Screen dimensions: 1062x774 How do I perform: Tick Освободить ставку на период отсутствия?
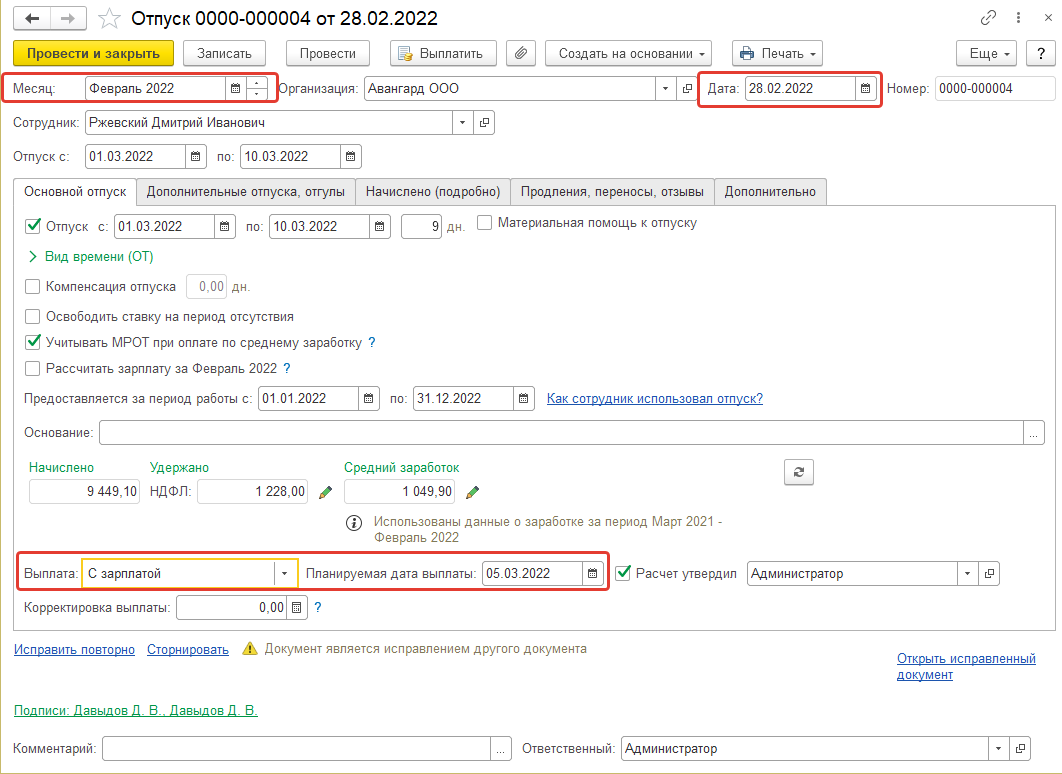(33, 316)
